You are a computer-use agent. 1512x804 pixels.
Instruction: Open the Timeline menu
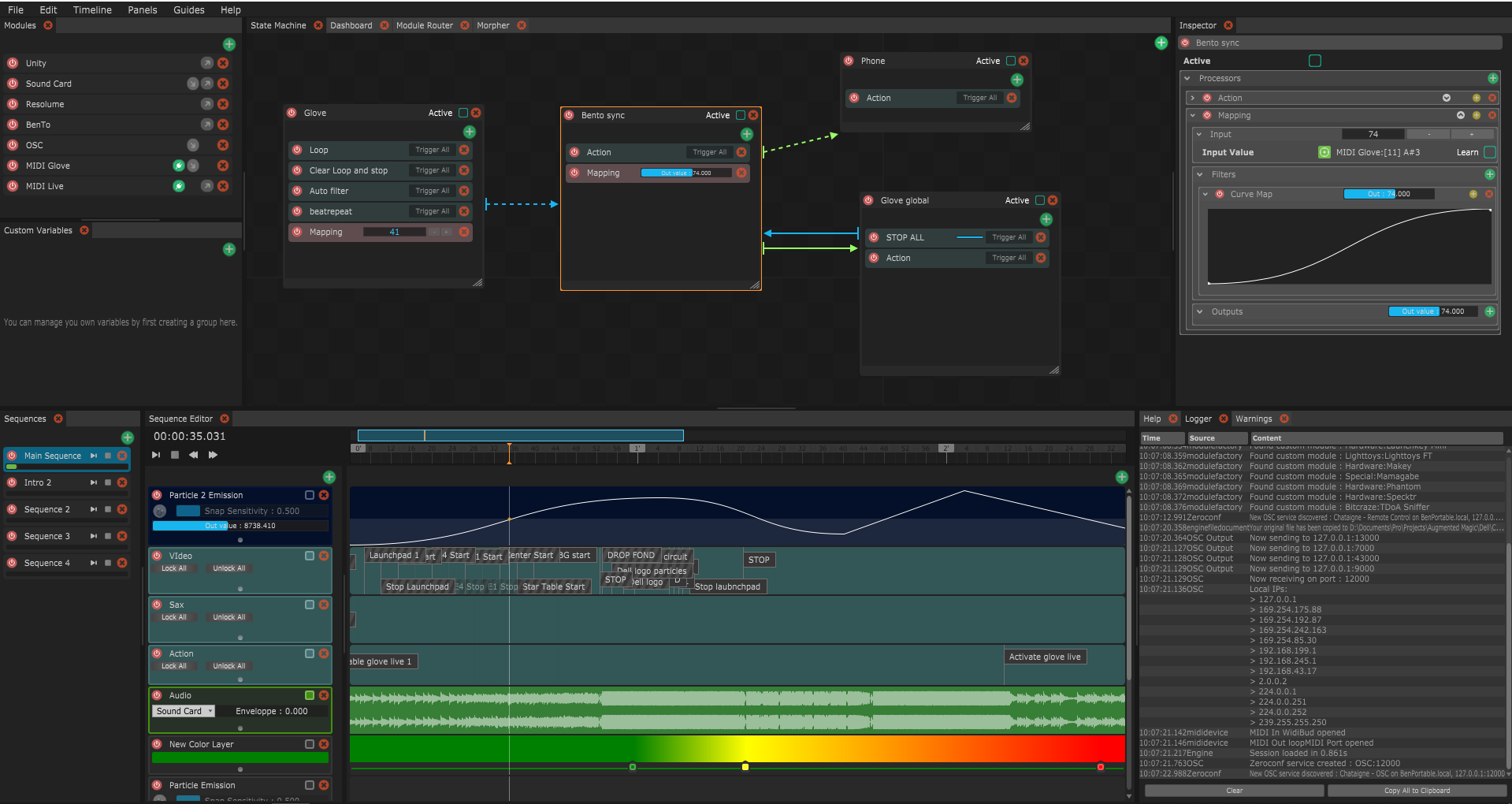92,9
